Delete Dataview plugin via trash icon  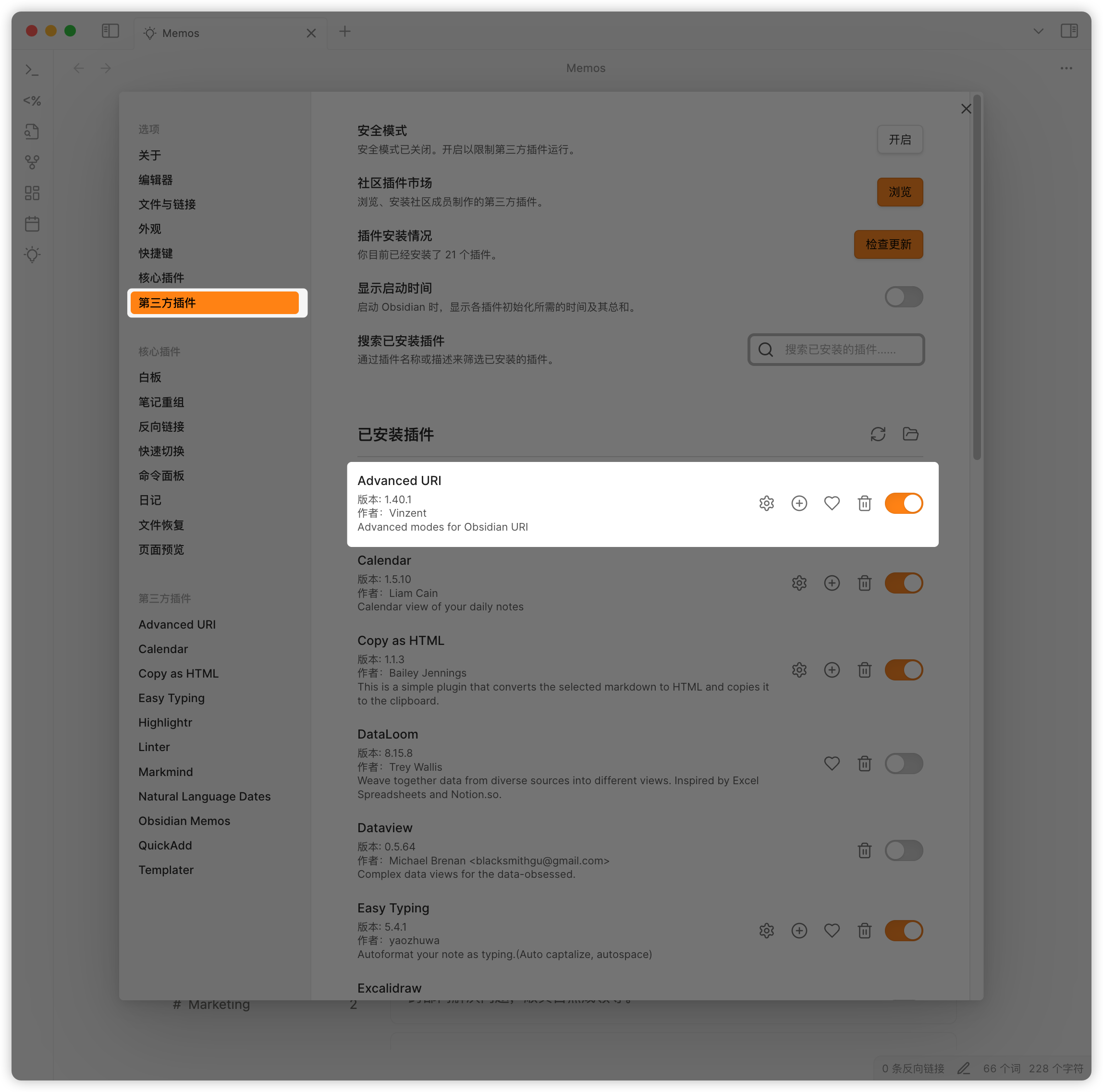click(864, 850)
